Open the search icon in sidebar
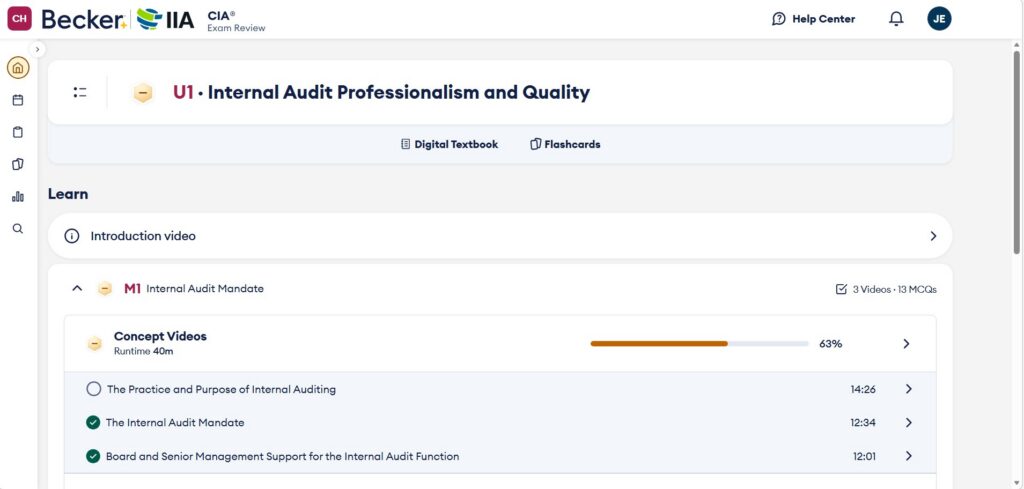 coord(18,229)
